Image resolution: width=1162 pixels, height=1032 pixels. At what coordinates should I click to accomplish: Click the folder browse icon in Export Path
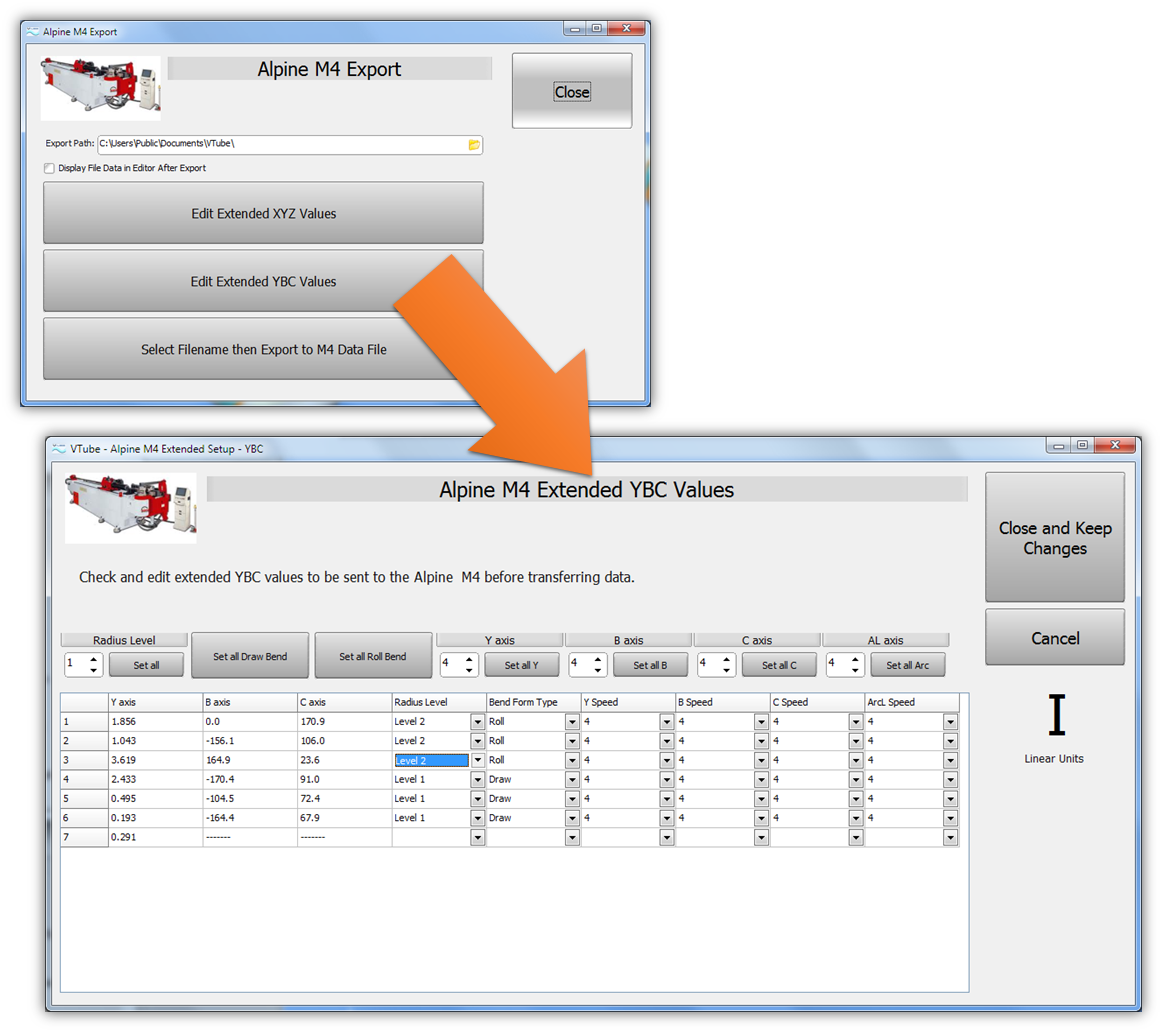point(474,145)
